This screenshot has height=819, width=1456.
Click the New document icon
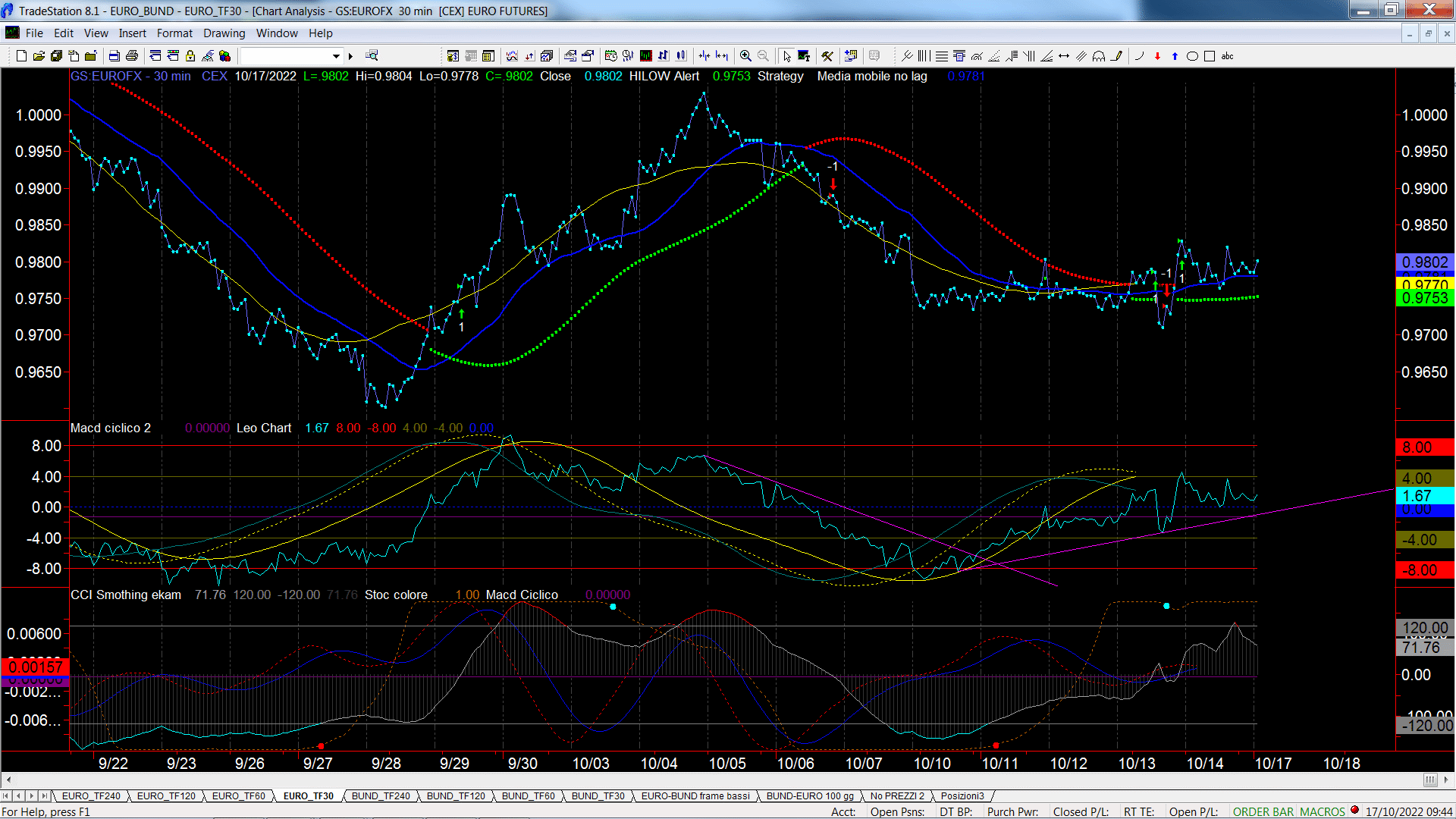(21, 55)
